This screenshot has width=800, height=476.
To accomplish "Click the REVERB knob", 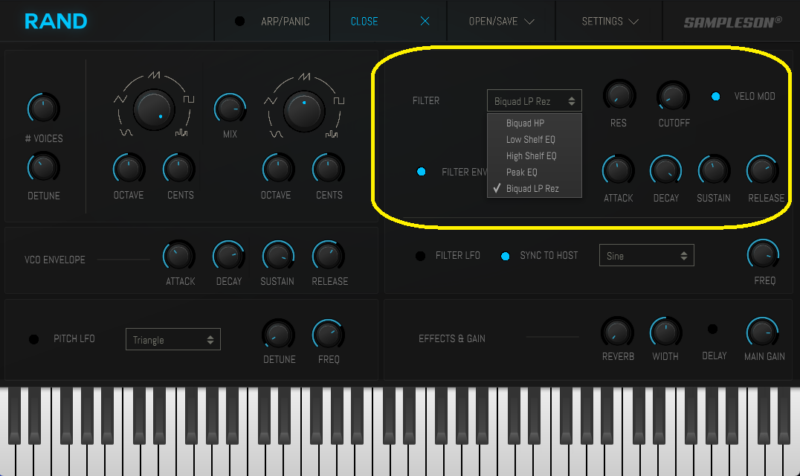I will pos(617,331).
